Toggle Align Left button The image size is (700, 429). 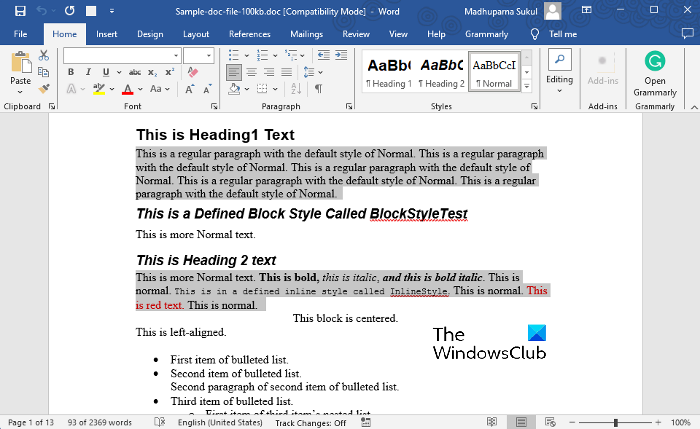234,72
